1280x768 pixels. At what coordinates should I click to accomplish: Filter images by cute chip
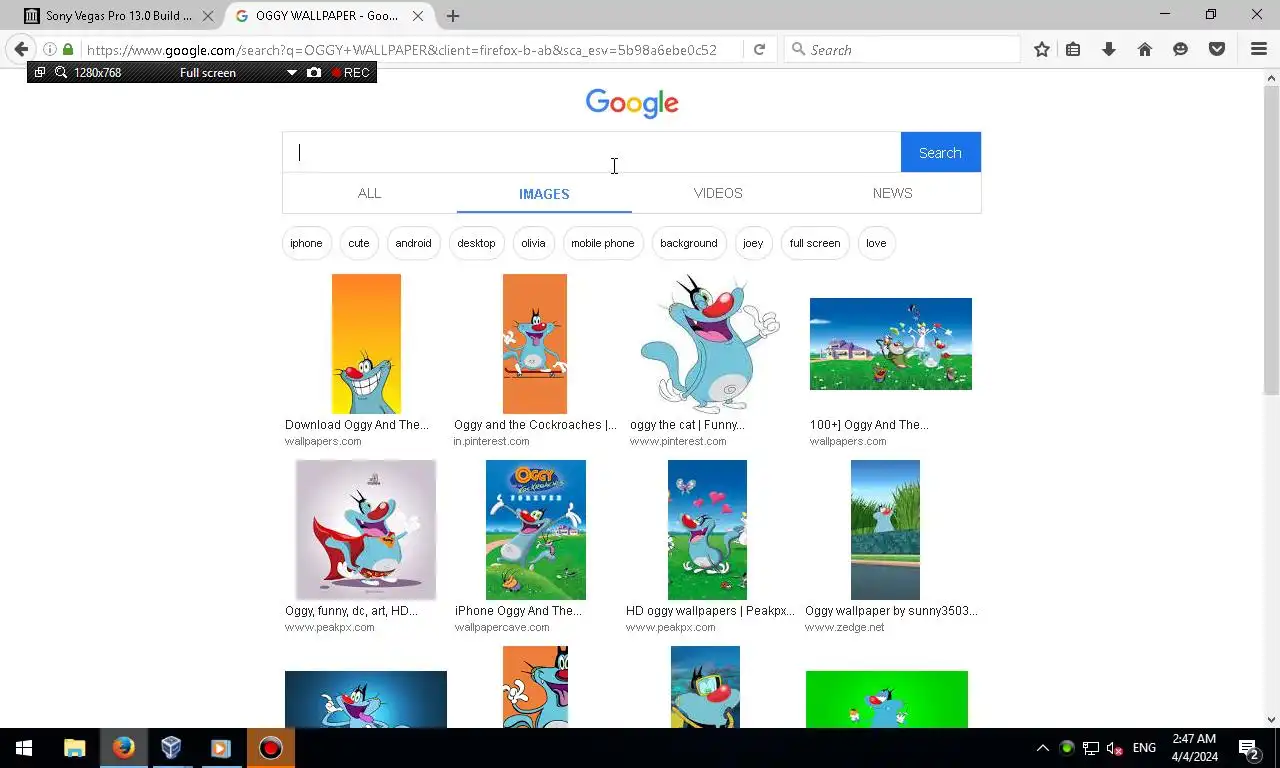click(x=359, y=243)
